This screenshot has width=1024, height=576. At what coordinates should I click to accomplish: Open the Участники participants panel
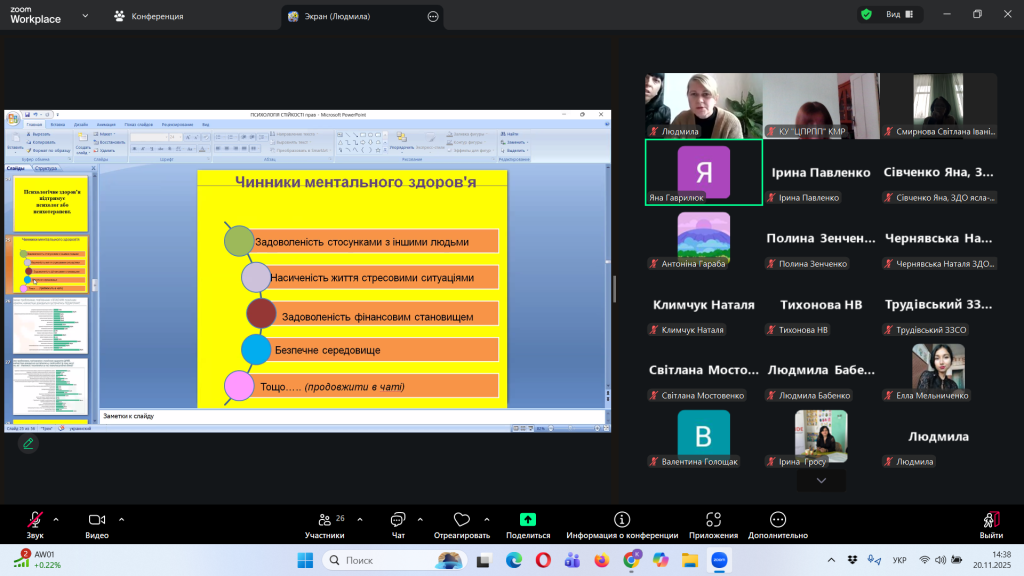pyautogui.click(x=324, y=520)
